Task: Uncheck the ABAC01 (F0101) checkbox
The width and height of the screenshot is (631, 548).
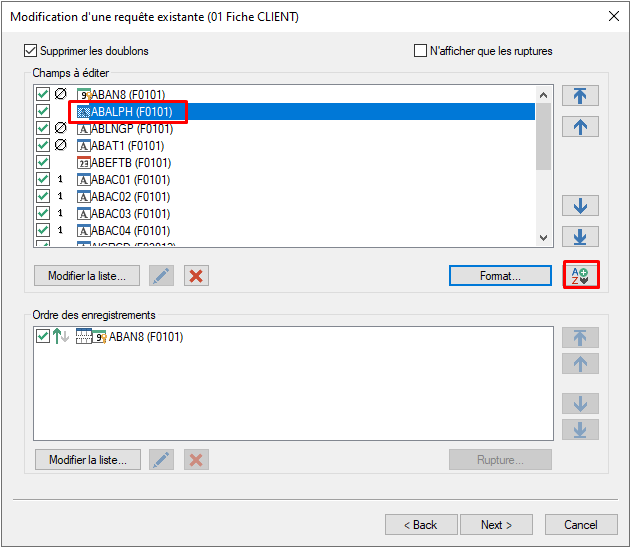Action: 43,179
